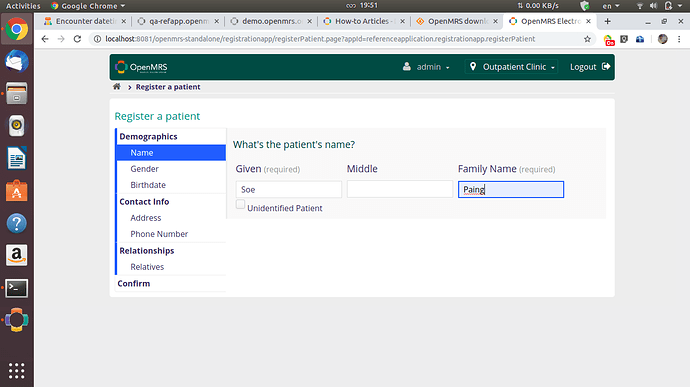Screen dimensions: 690x387
Task: Open a new browser tab
Action: 607,21
